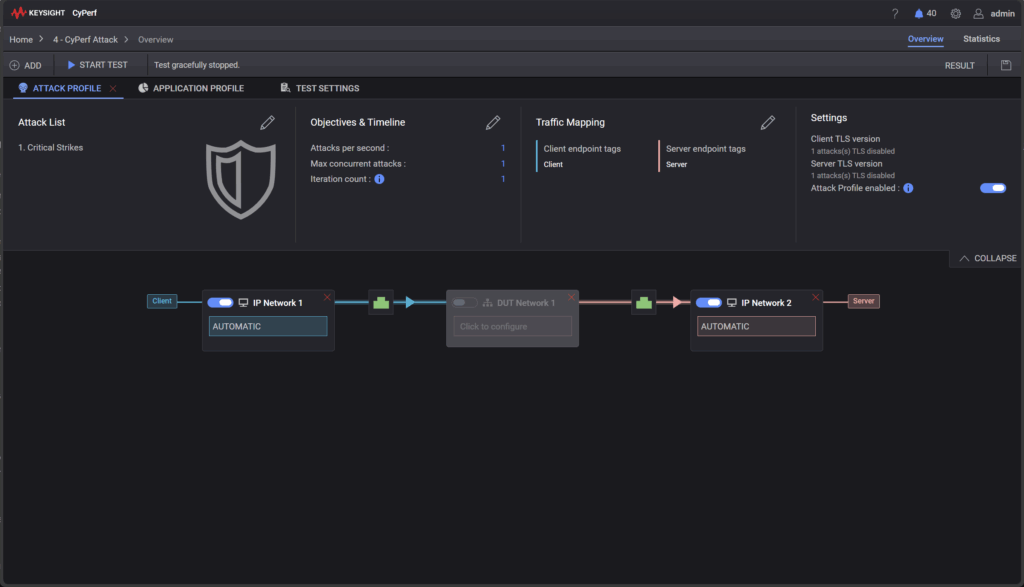Screen dimensions: 1024x587
Task: Start the test with START TEST
Action: click(97, 65)
